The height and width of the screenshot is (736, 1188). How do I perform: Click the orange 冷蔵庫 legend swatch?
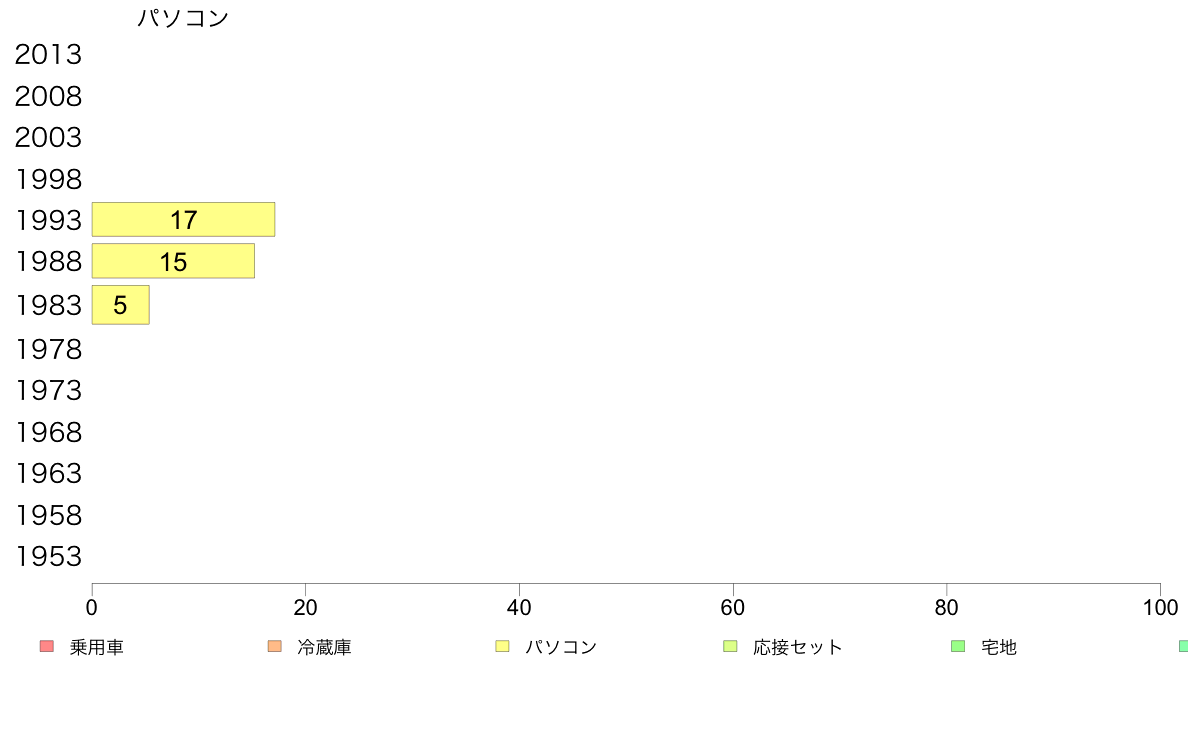[275, 647]
